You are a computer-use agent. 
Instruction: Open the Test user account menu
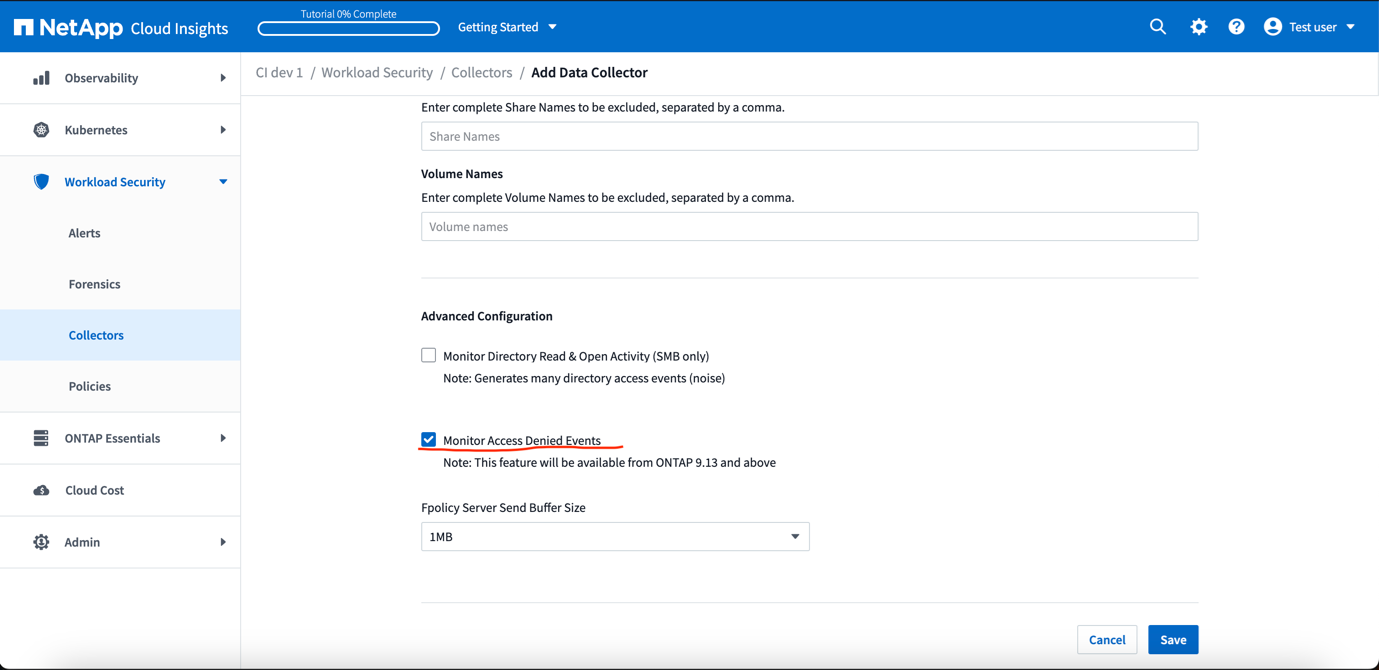coord(1310,27)
